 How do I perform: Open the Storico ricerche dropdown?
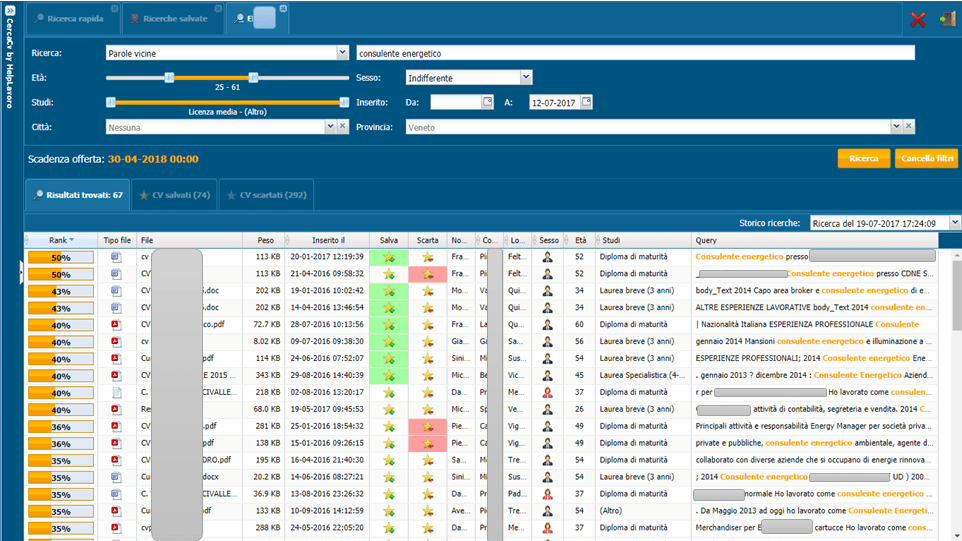click(x=954, y=223)
